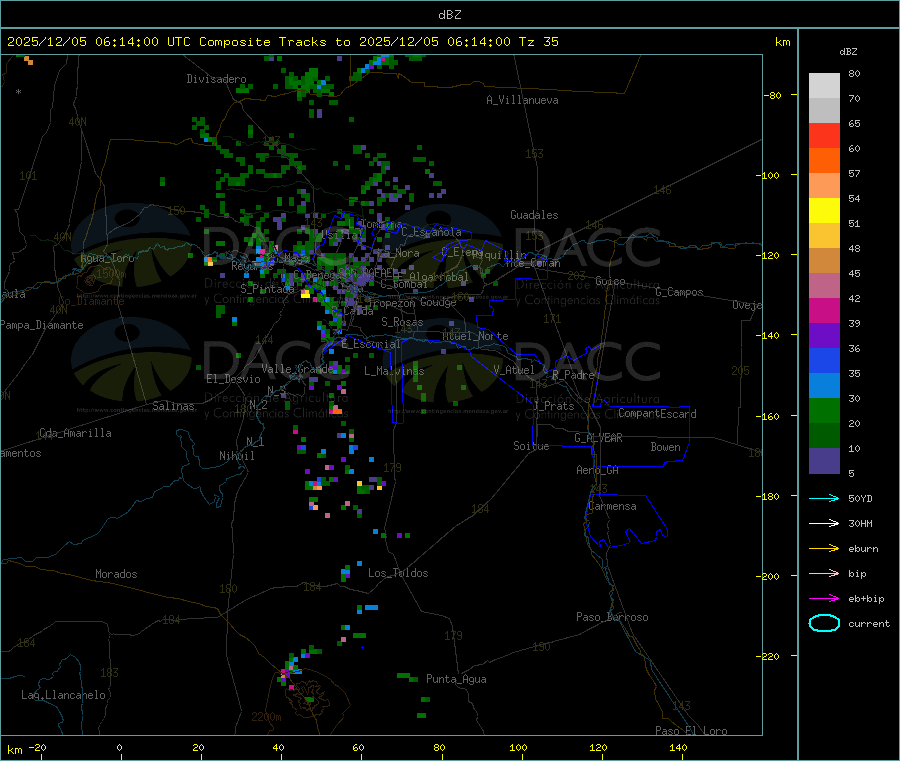Click the Cda_Amarilla map label

(x=75, y=433)
